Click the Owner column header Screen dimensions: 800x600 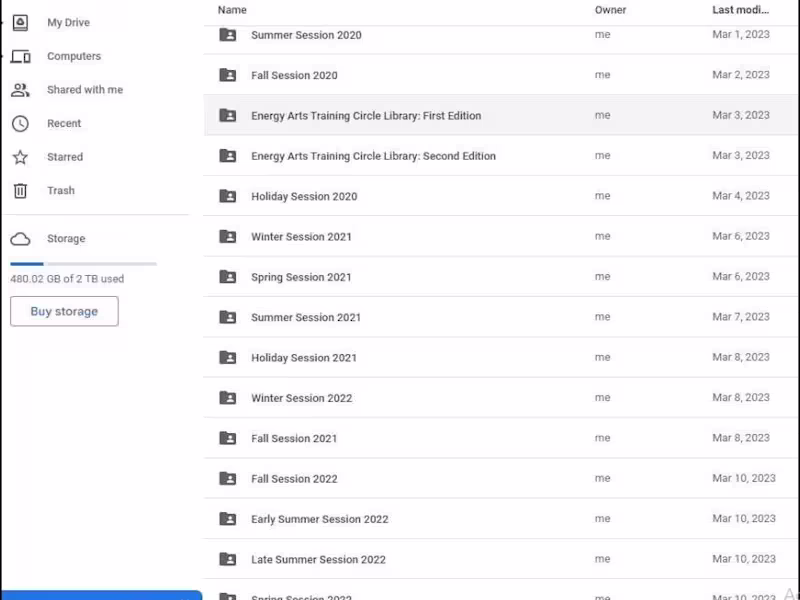pos(610,10)
